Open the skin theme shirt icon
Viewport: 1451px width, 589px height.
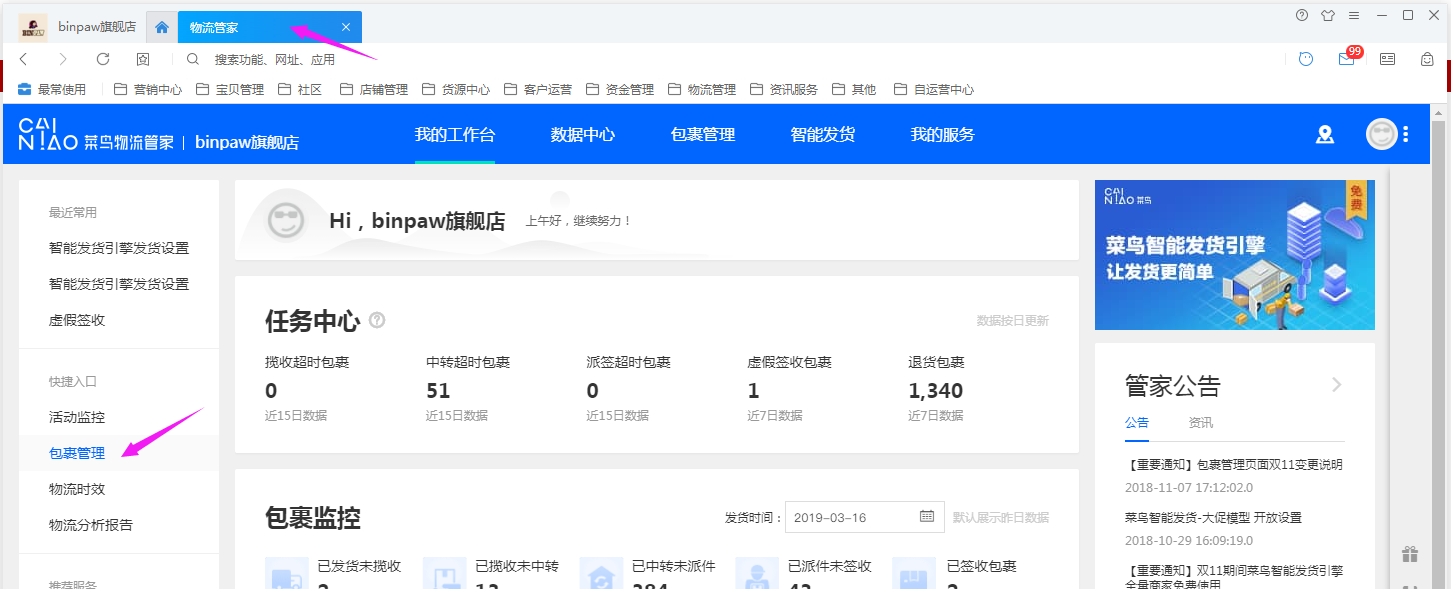1328,15
